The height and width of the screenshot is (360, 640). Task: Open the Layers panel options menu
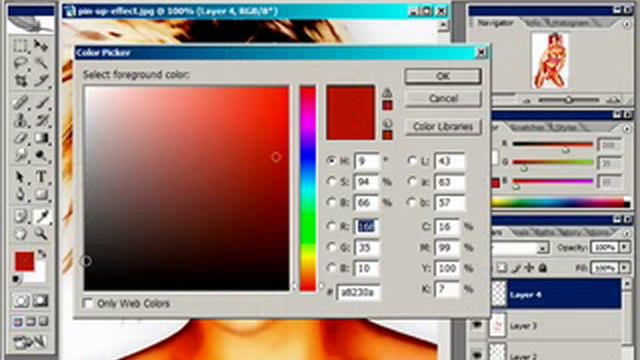coord(627,233)
